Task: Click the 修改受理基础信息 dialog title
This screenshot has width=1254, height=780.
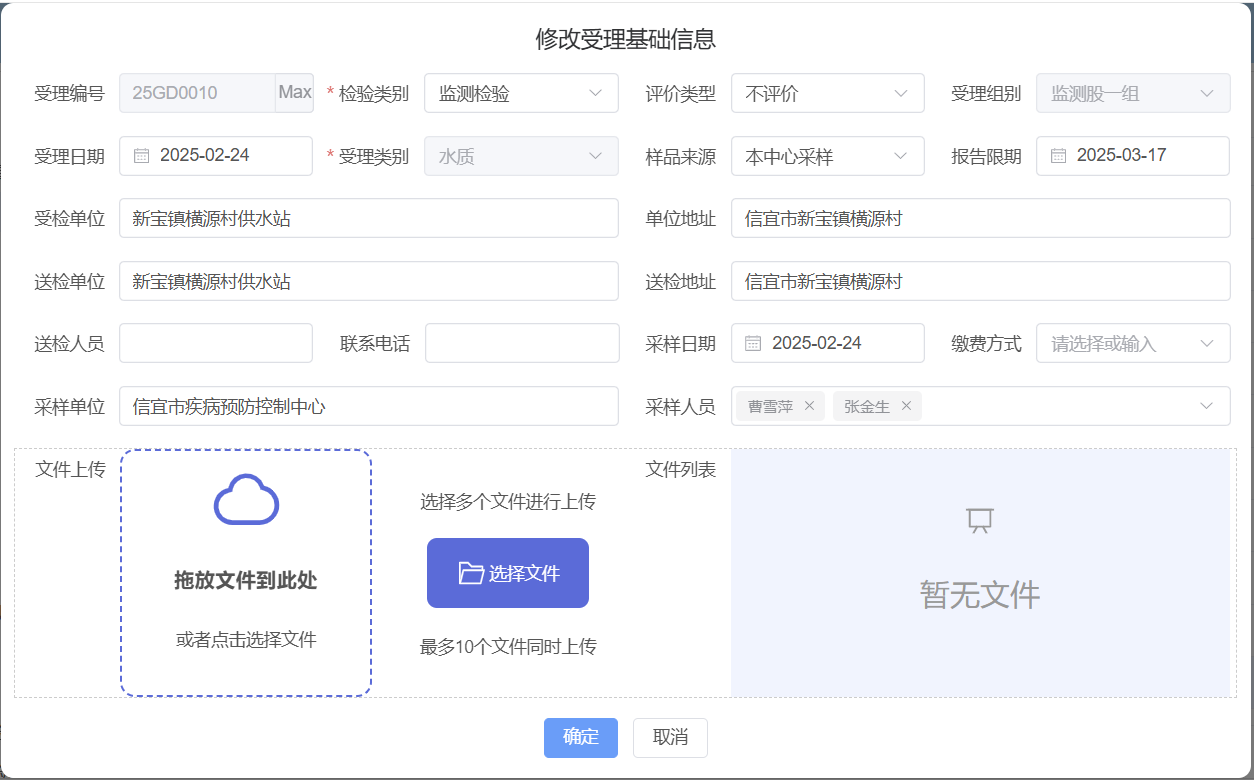Action: pyautogui.click(x=626, y=39)
